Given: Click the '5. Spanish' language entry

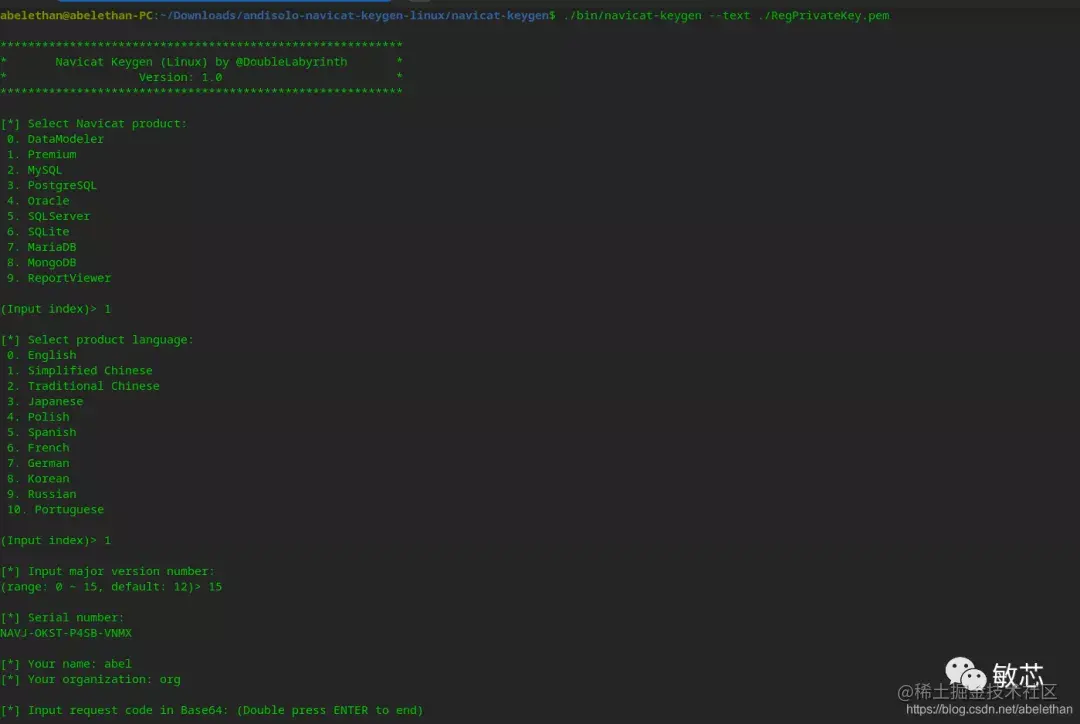Looking at the screenshot, I should click(x=42, y=432).
